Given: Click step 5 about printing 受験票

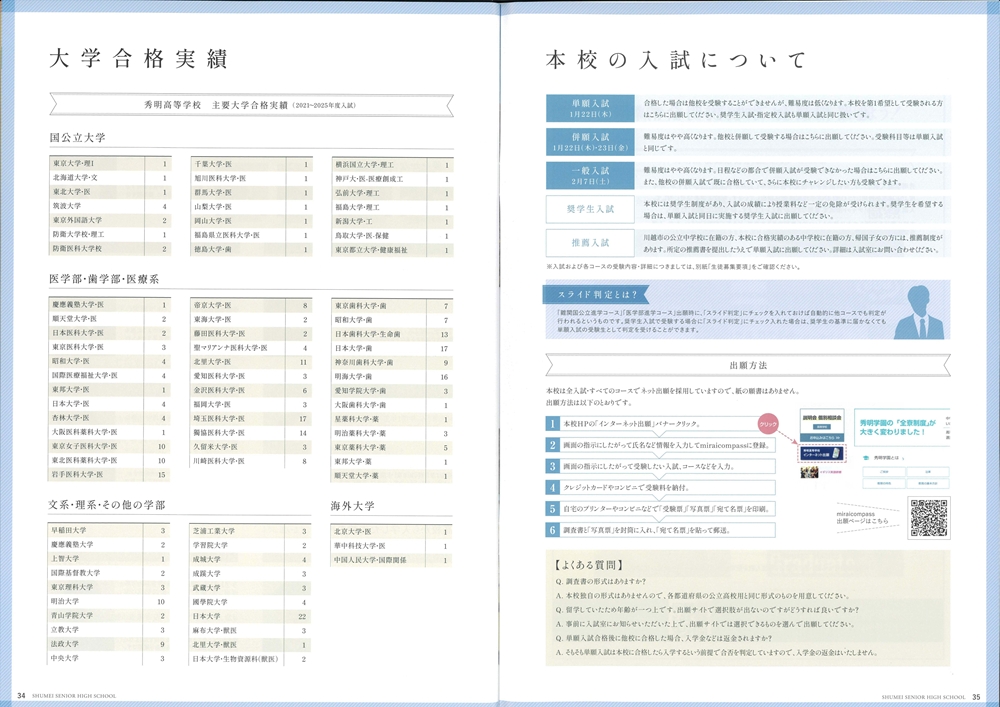Looking at the screenshot, I should point(660,509).
